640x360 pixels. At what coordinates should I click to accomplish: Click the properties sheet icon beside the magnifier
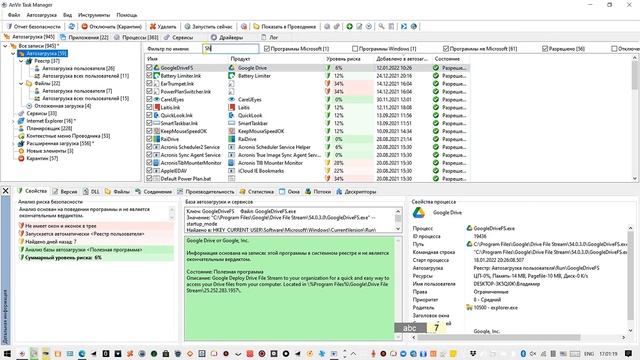[391, 27]
